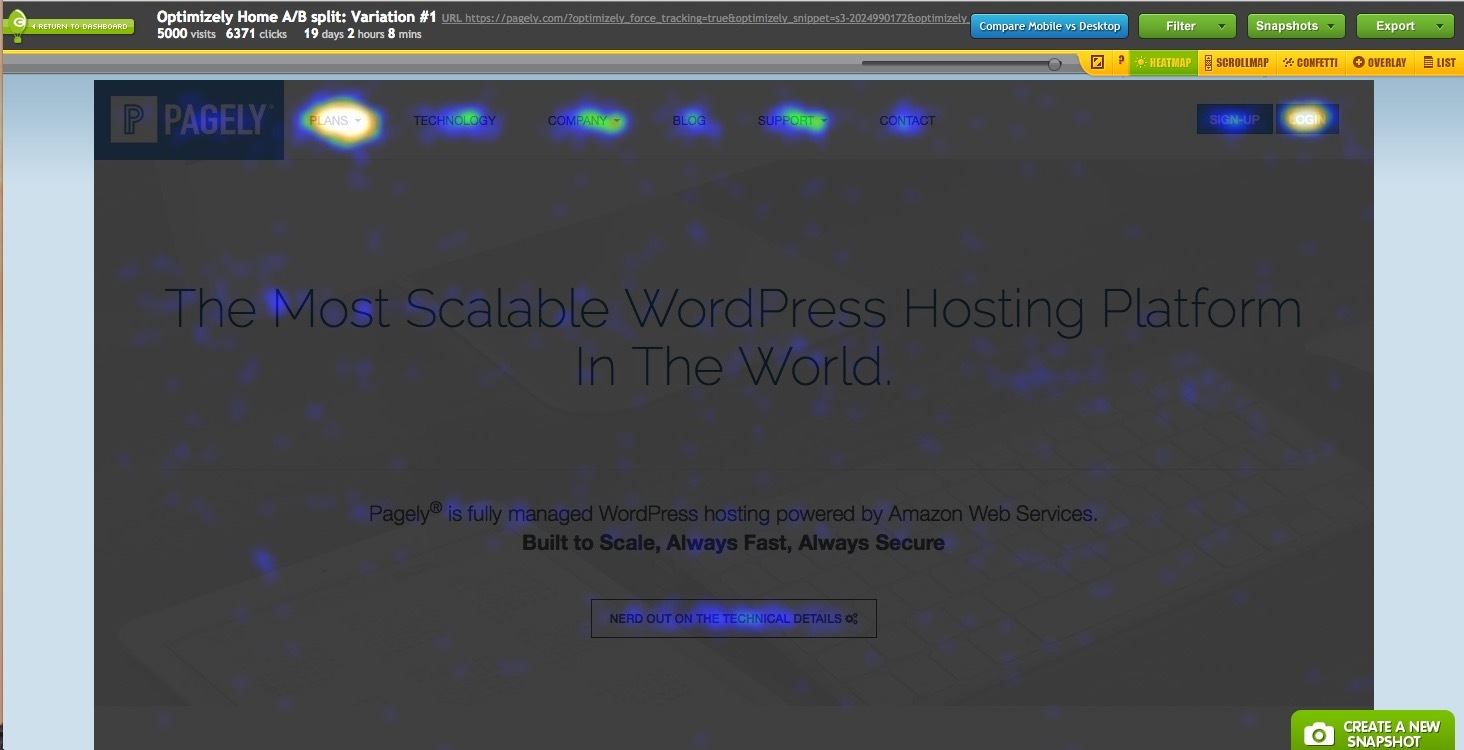This screenshot has height=750, width=1464.
Task: Switch to the Heatmap tab
Action: click(1163, 62)
